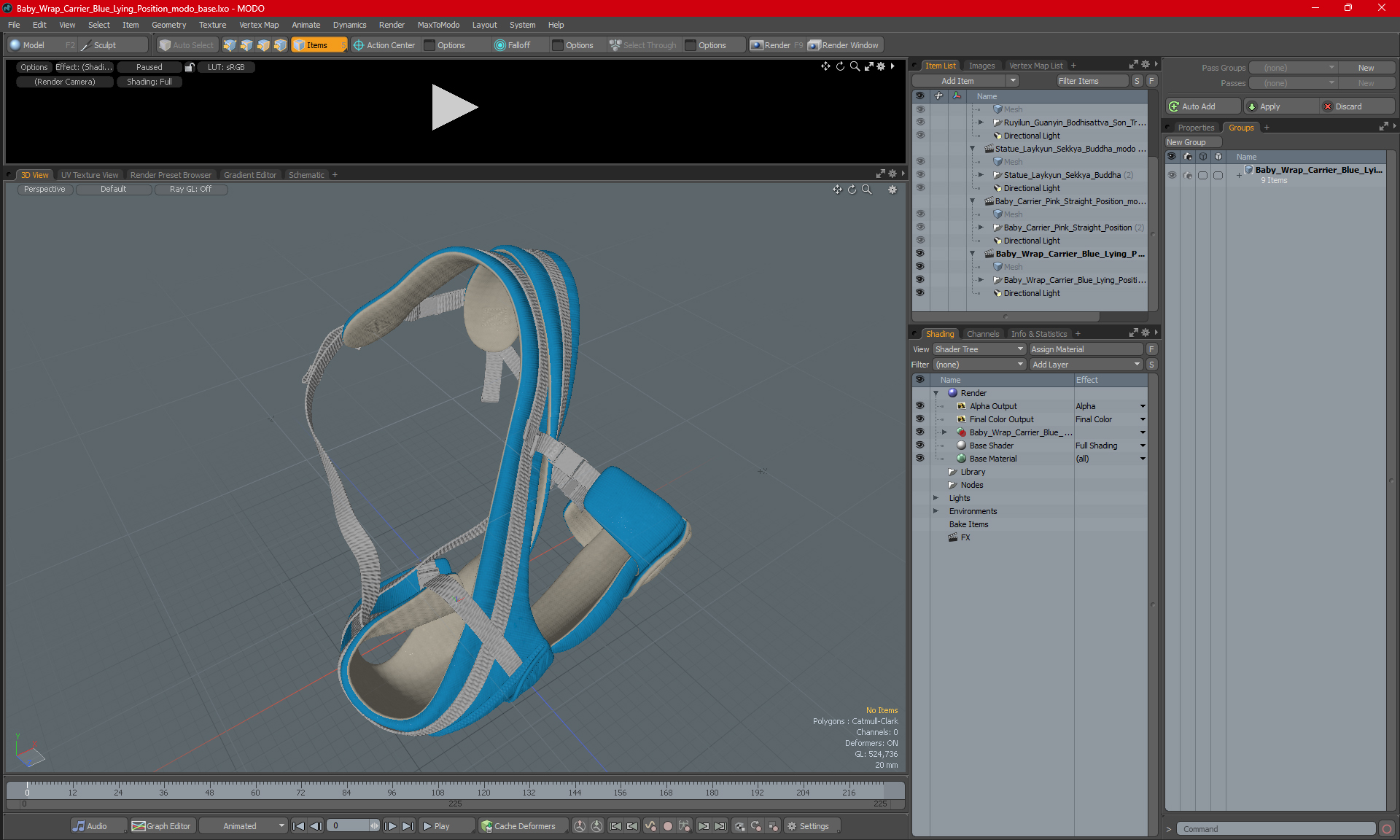Select Vertices selection mode icon
Screen dimensions: 1400x840
[x=230, y=45]
